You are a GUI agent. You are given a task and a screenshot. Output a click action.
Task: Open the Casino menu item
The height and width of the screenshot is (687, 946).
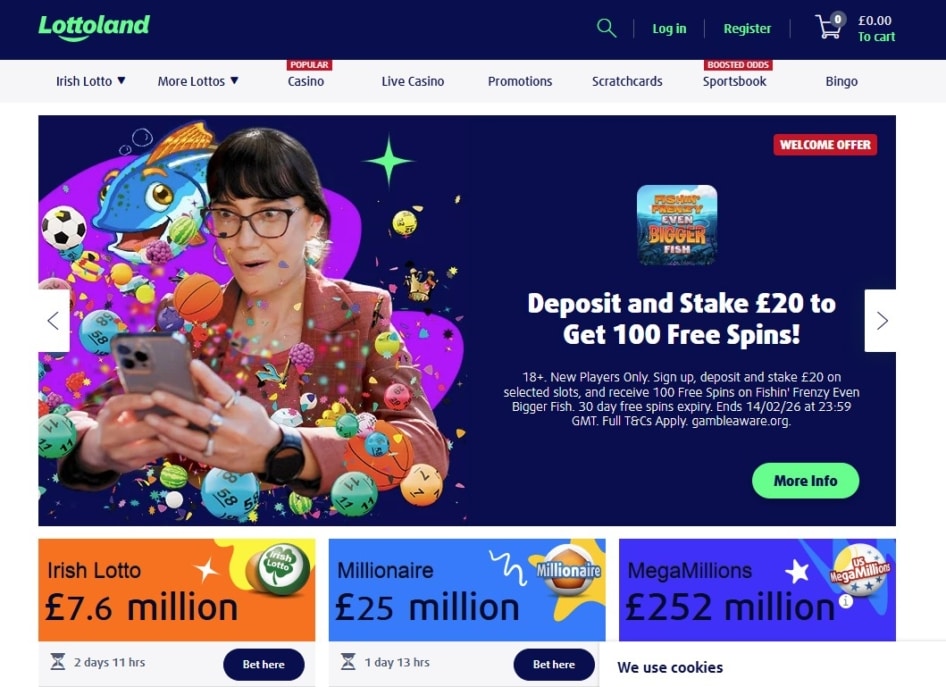pos(306,81)
